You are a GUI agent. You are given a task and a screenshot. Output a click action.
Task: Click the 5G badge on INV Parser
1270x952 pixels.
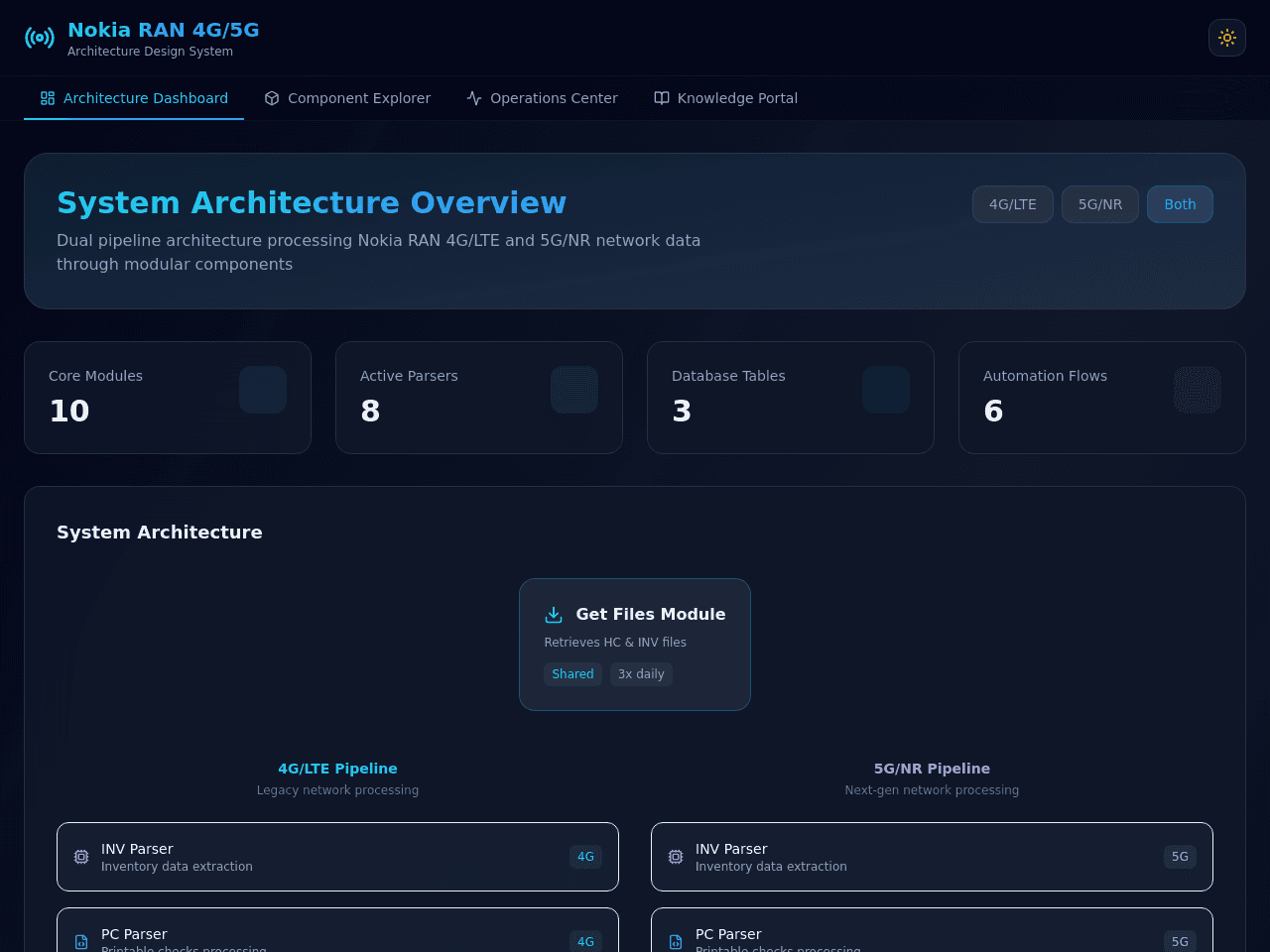1180,857
